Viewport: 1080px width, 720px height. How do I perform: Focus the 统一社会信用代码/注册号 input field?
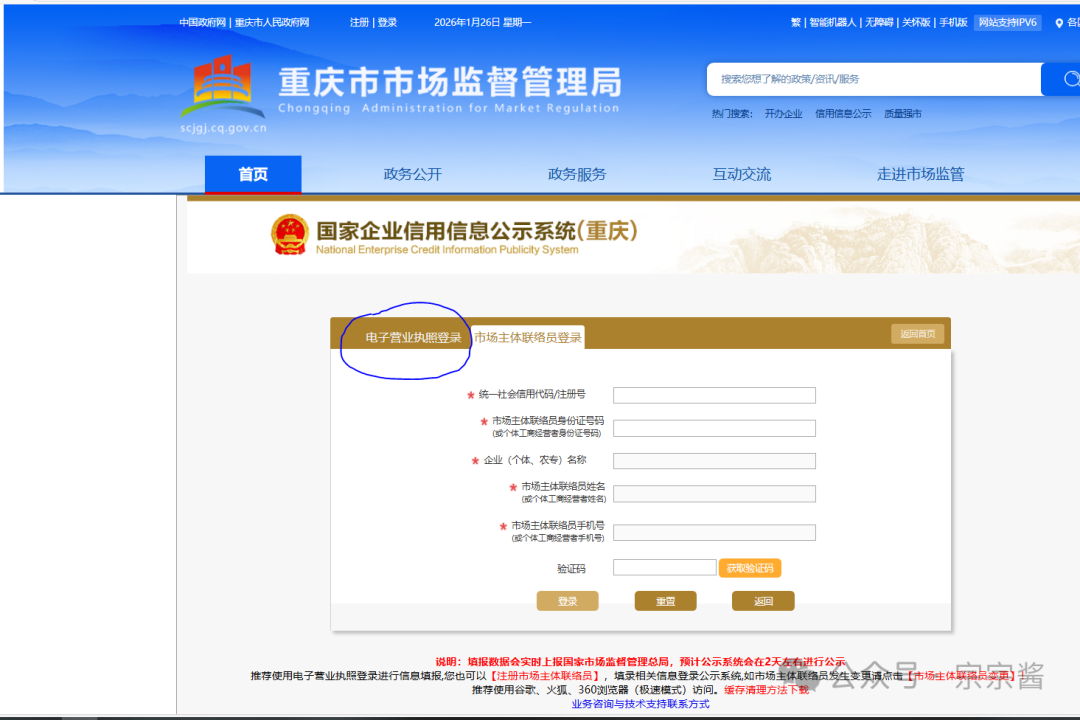point(714,395)
